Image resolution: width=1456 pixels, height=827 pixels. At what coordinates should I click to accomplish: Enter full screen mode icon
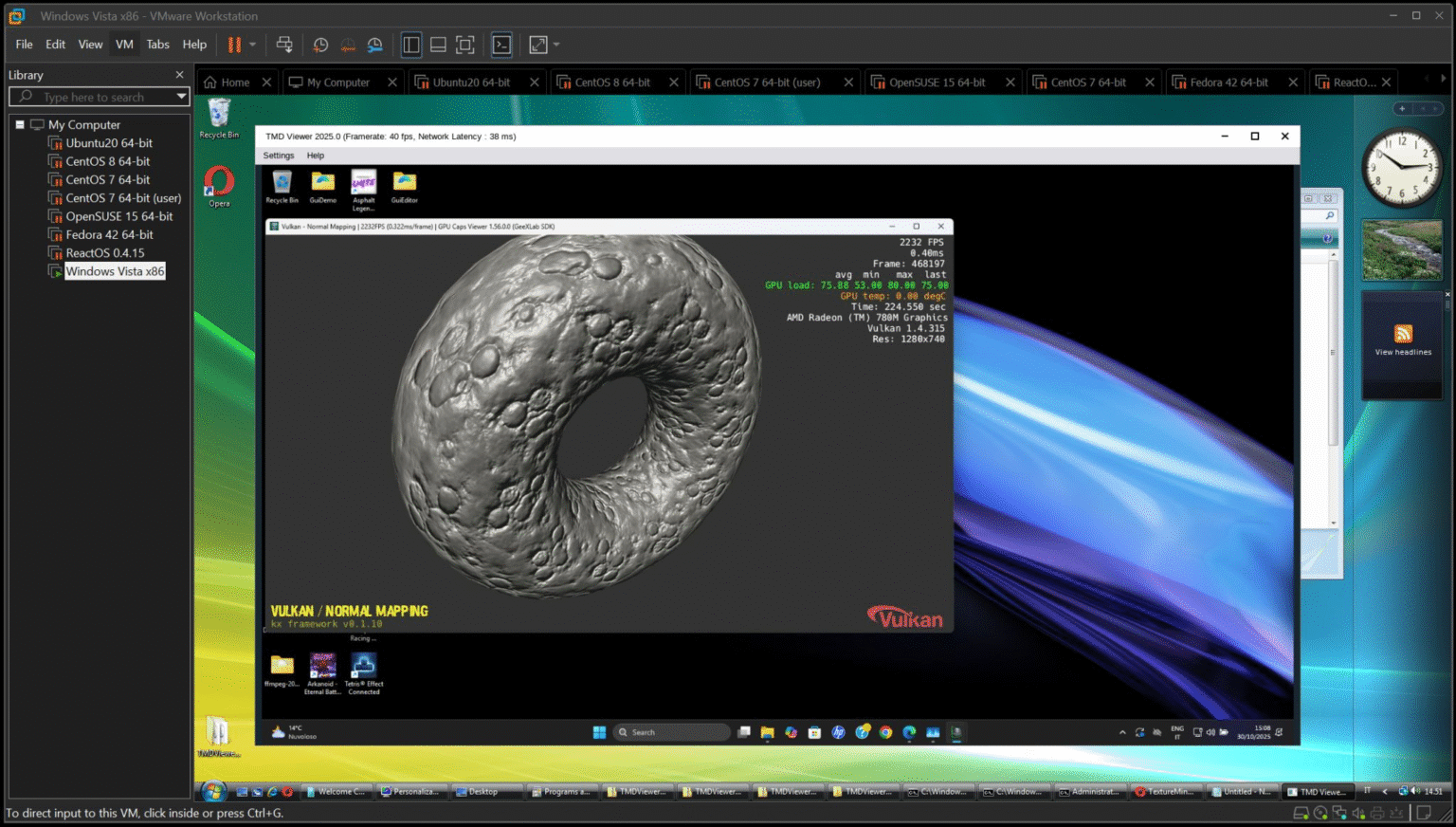point(464,45)
